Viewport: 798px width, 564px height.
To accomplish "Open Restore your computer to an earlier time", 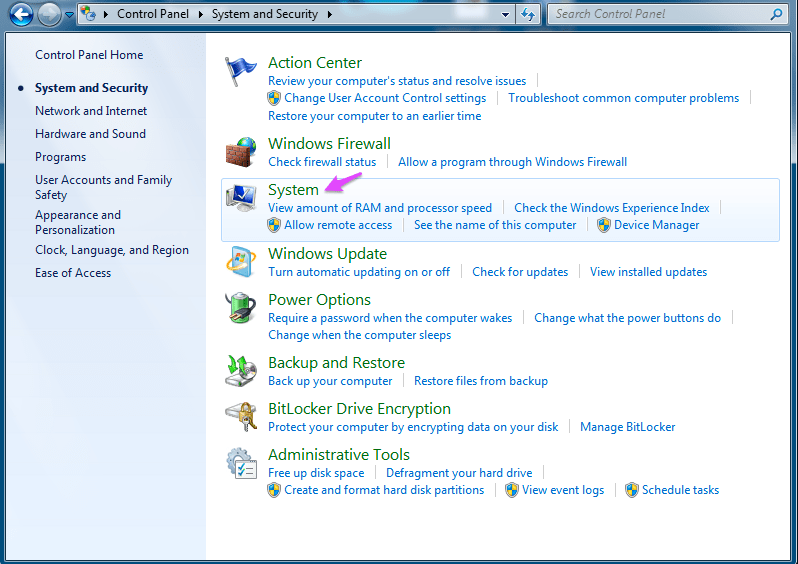I will tap(375, 116).
